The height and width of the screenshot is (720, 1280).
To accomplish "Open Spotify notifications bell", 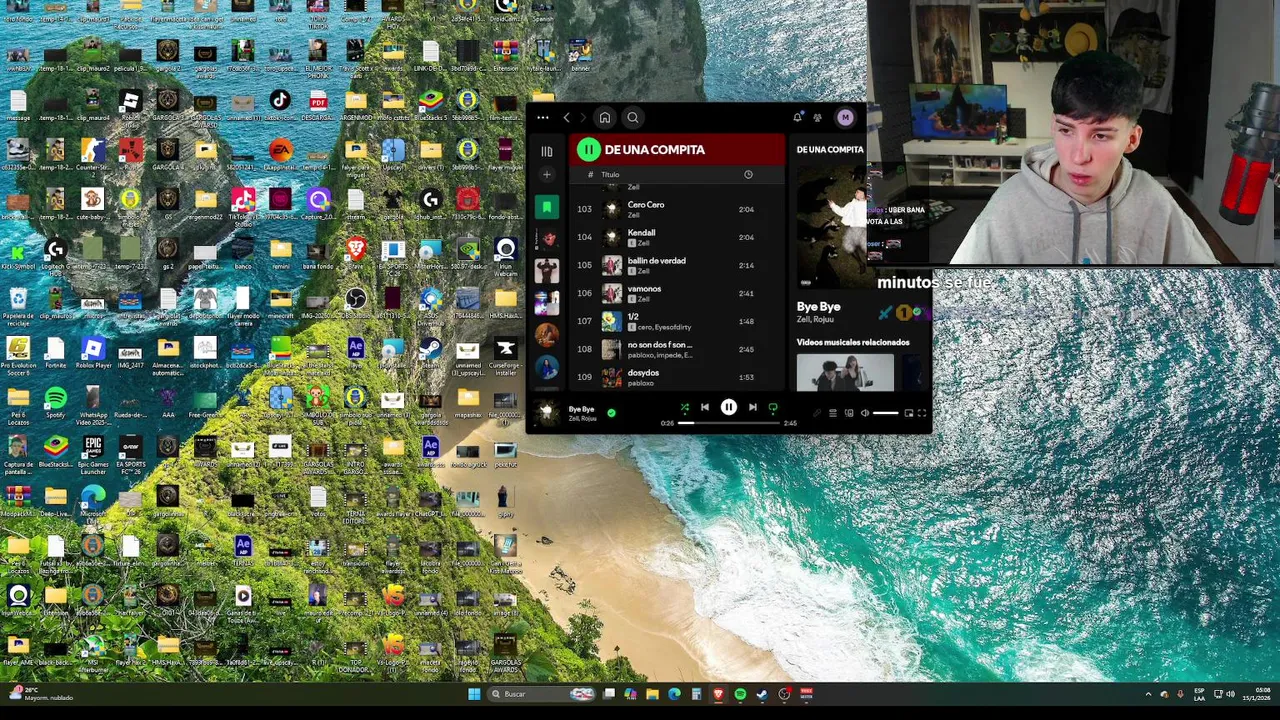I will [x=797, y=118].
